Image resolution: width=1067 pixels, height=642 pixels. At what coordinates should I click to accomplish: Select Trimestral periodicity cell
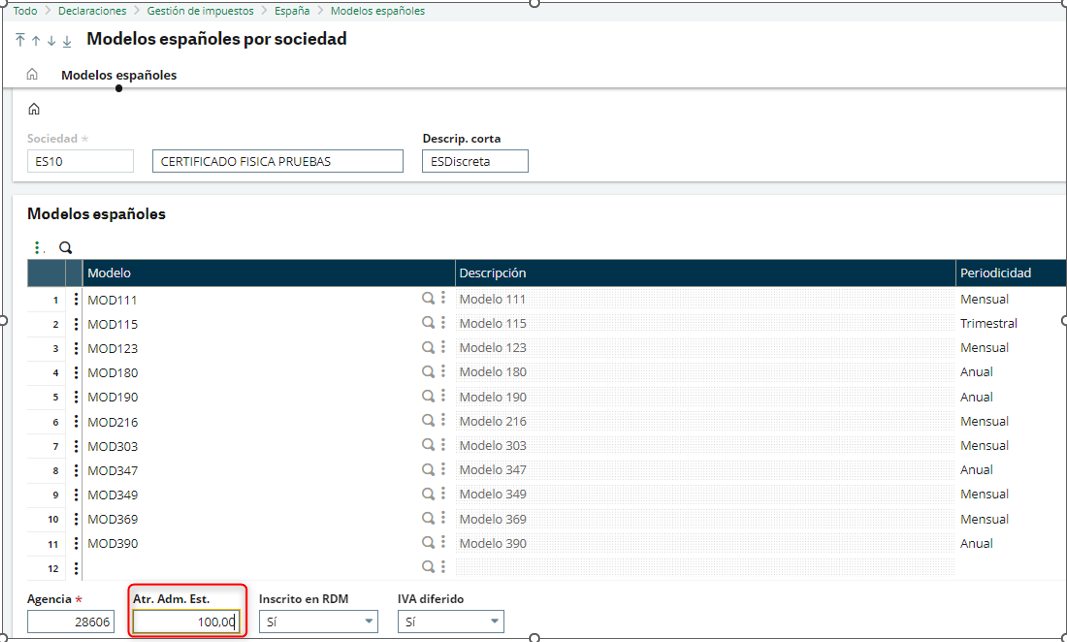point(1011,323)
